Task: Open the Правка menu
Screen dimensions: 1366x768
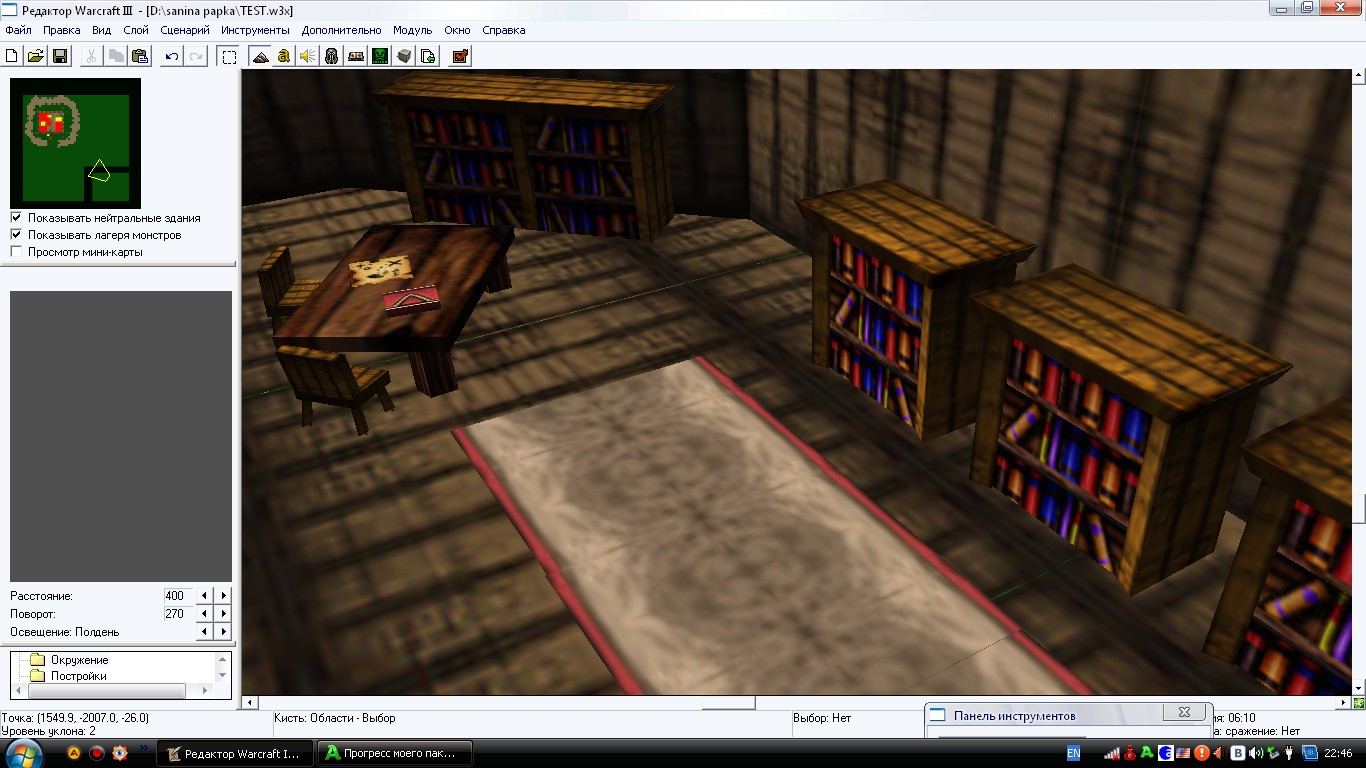Action: 61,30
